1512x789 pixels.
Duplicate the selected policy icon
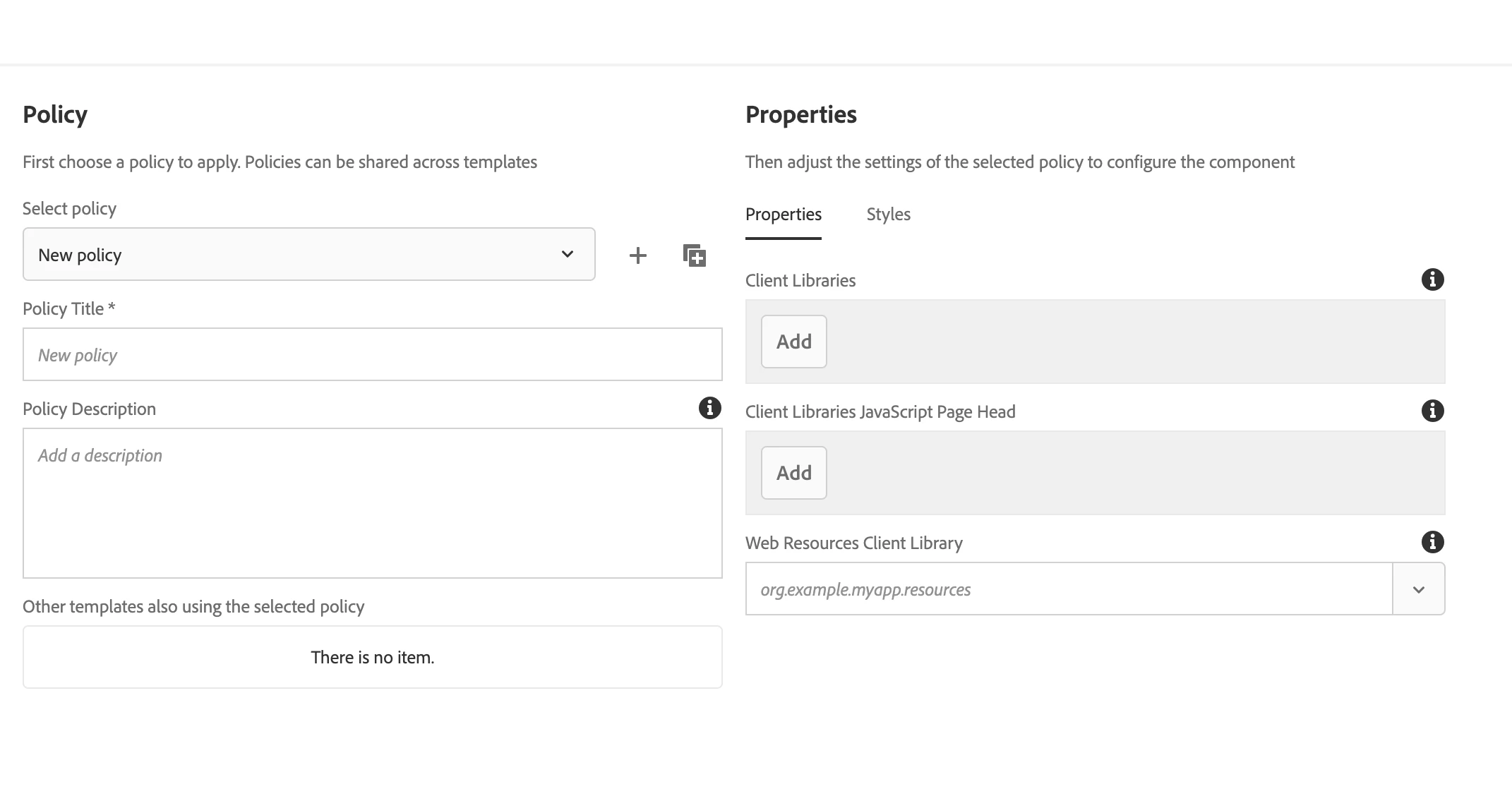point(695,255)
